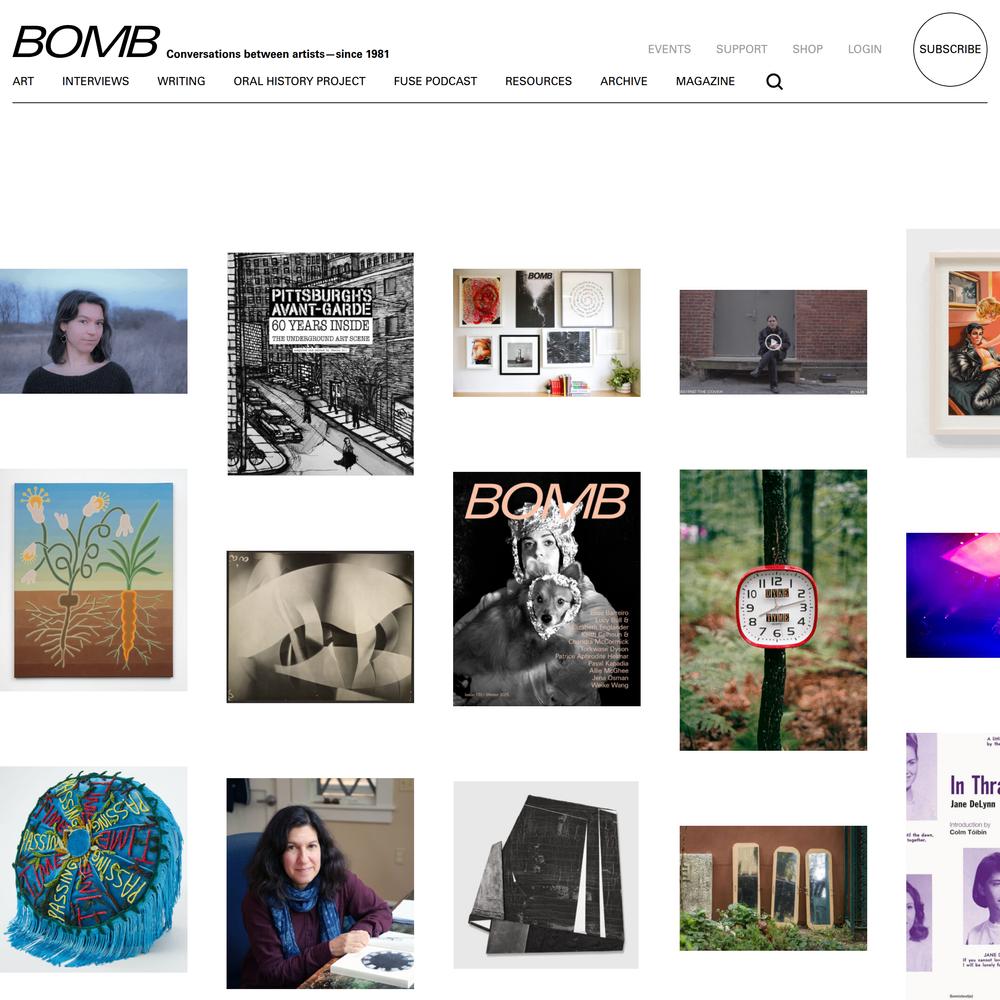Click the Support link
1000x1000 pixels.
tap(741, 49)
